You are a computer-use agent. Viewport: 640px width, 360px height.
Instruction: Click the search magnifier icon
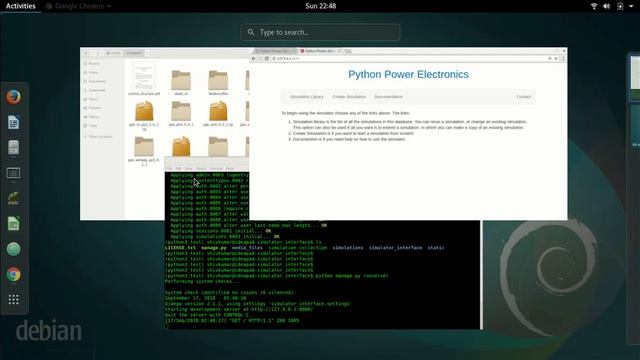click(x=251, y=32)
